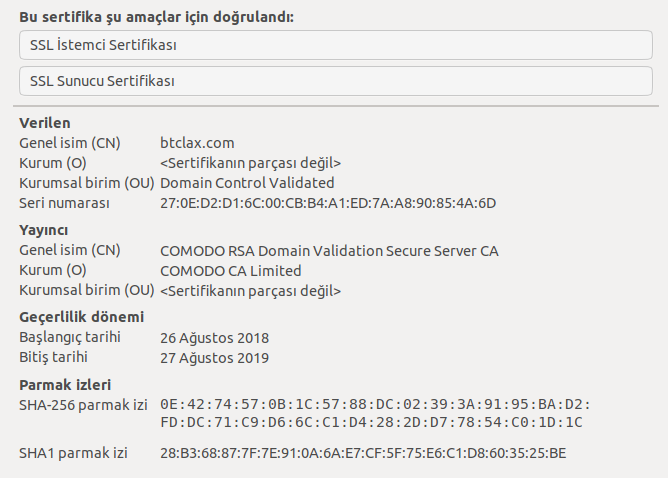The height and width of the screenshot is (478, 668).
Task: Click the start date 26 Ağustos 2018
Action: click(x=215, y=338)
